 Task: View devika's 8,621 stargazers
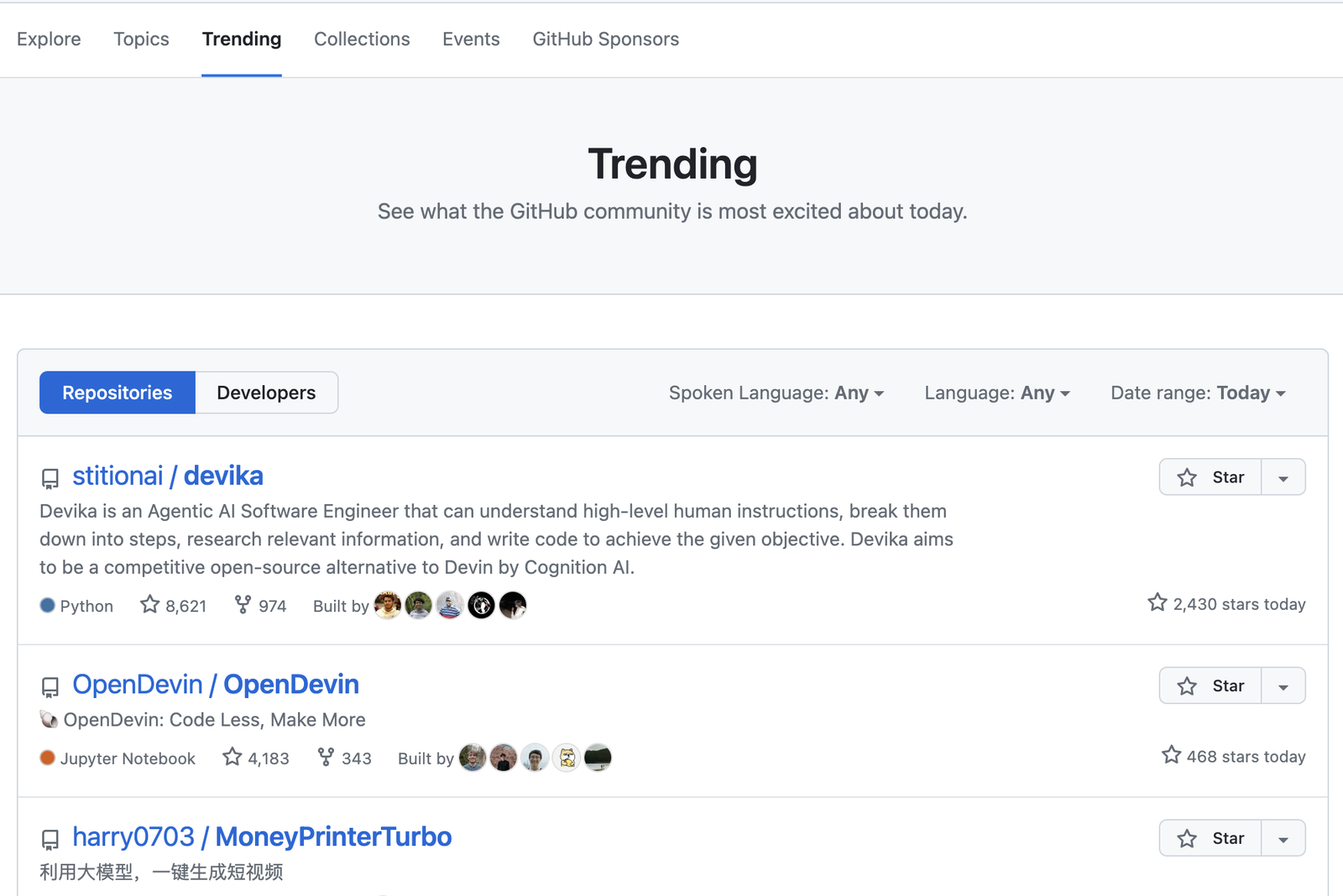174,606
